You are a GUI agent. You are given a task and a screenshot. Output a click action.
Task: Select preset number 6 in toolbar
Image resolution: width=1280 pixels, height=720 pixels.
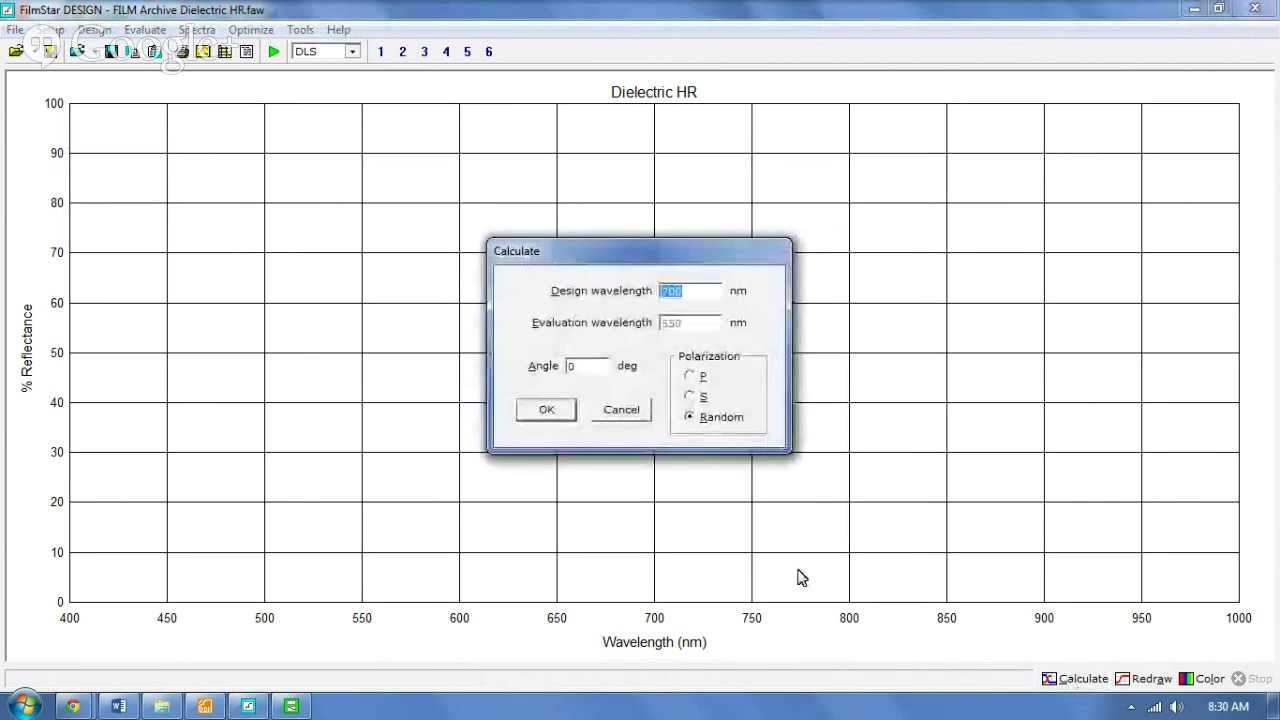click(x=489, y=51)
